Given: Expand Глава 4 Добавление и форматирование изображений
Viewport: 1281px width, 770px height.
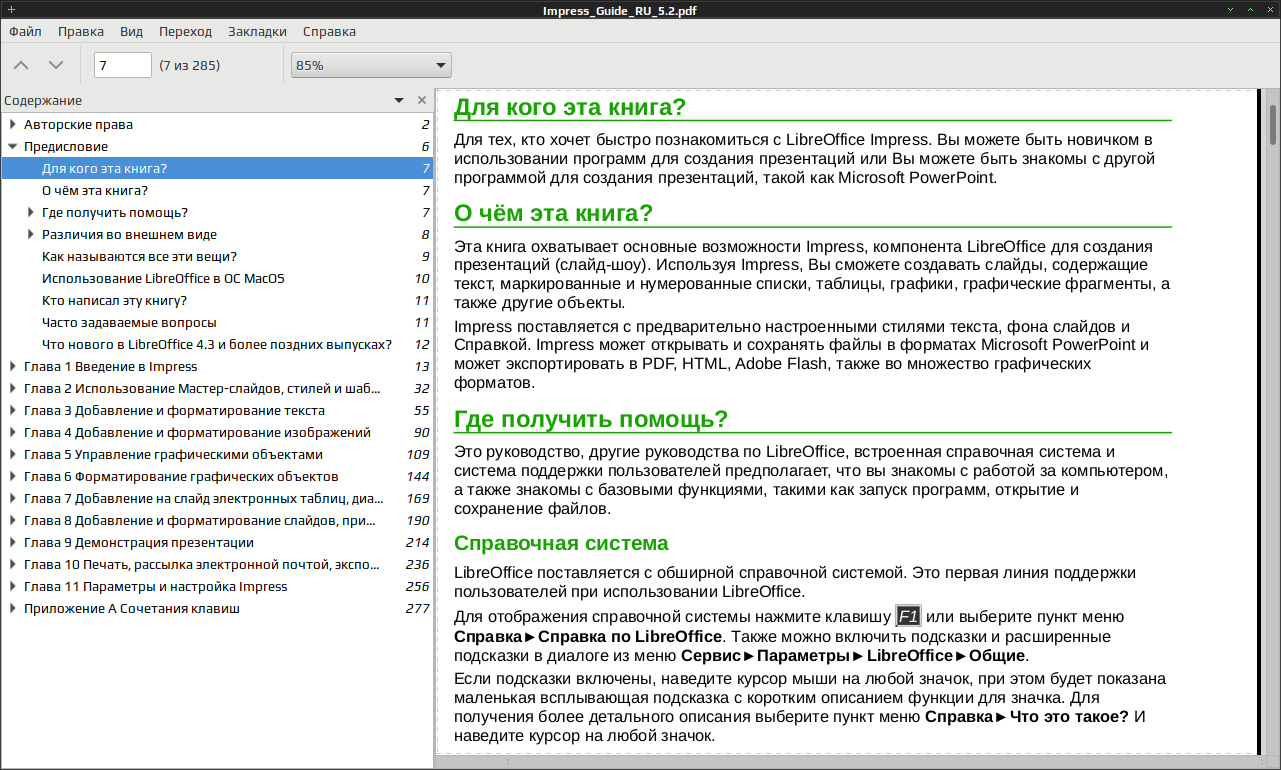Looking at the screenshot, I should (x=13, y=432).
